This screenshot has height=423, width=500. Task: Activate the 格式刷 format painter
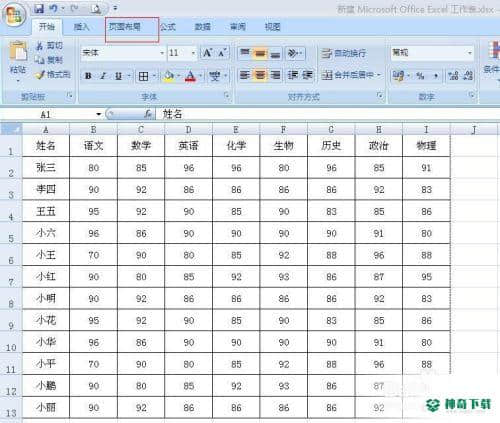click(x=53, y=75)
